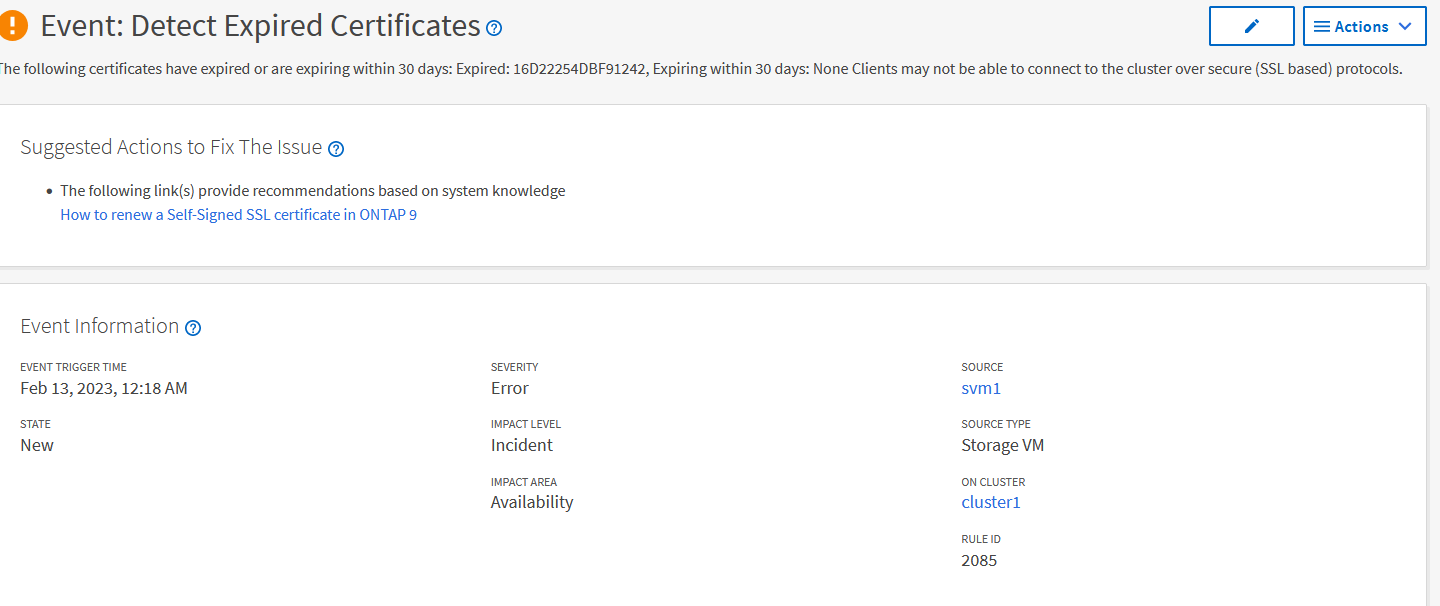
Task: Click the trigger time value Feb 13, 2023
Action: [104, 388]
